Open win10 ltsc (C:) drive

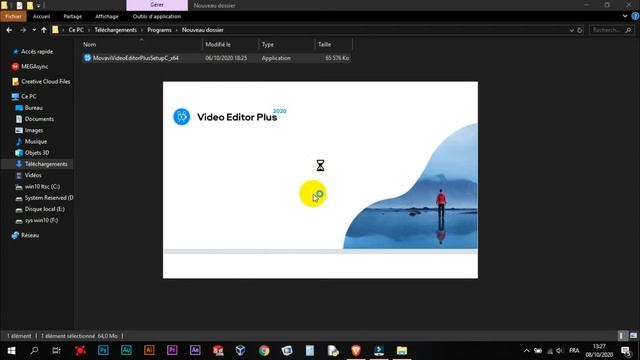42,186
